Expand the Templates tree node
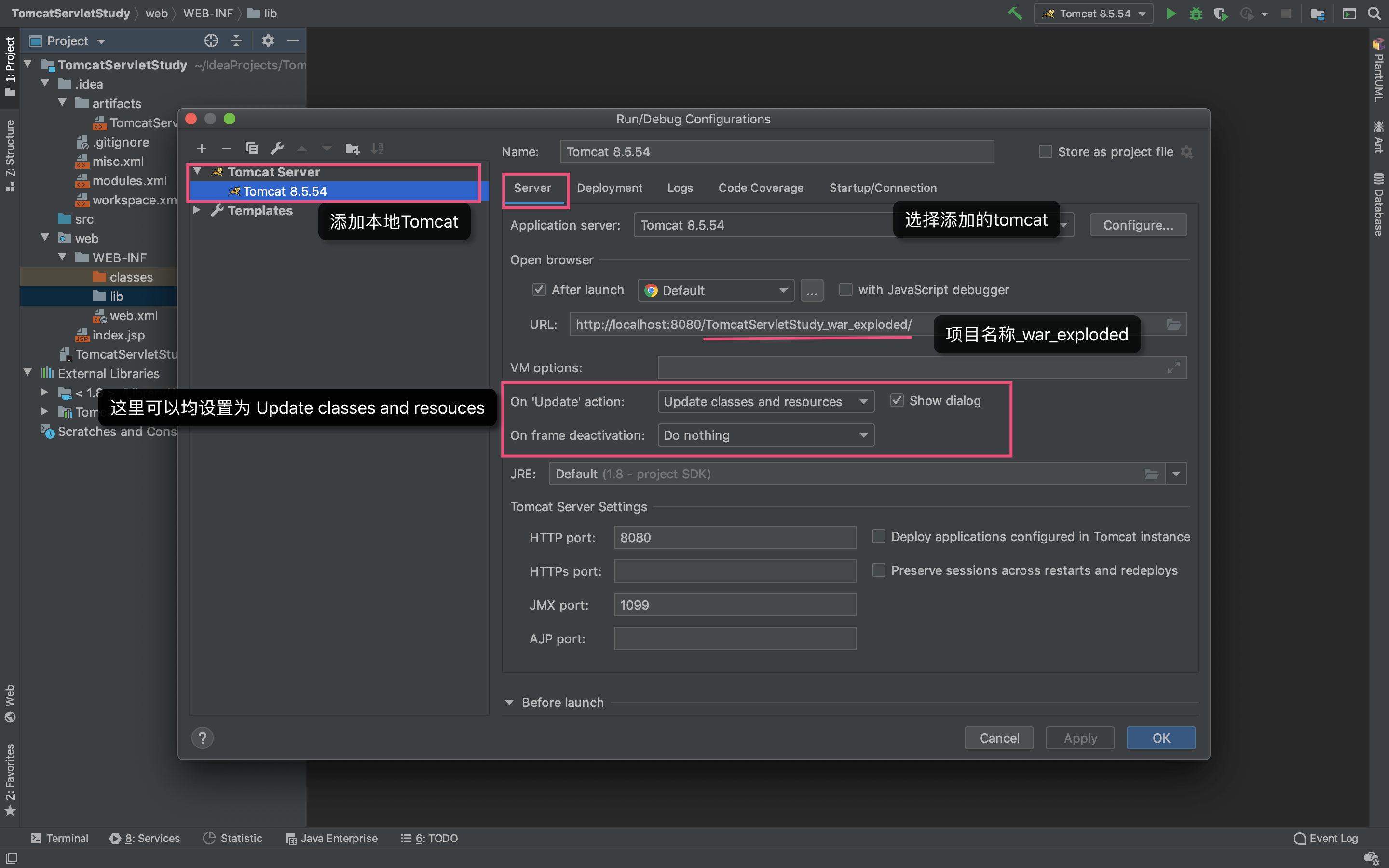Viewport: 1389px width, 868px height. (197, 211)
